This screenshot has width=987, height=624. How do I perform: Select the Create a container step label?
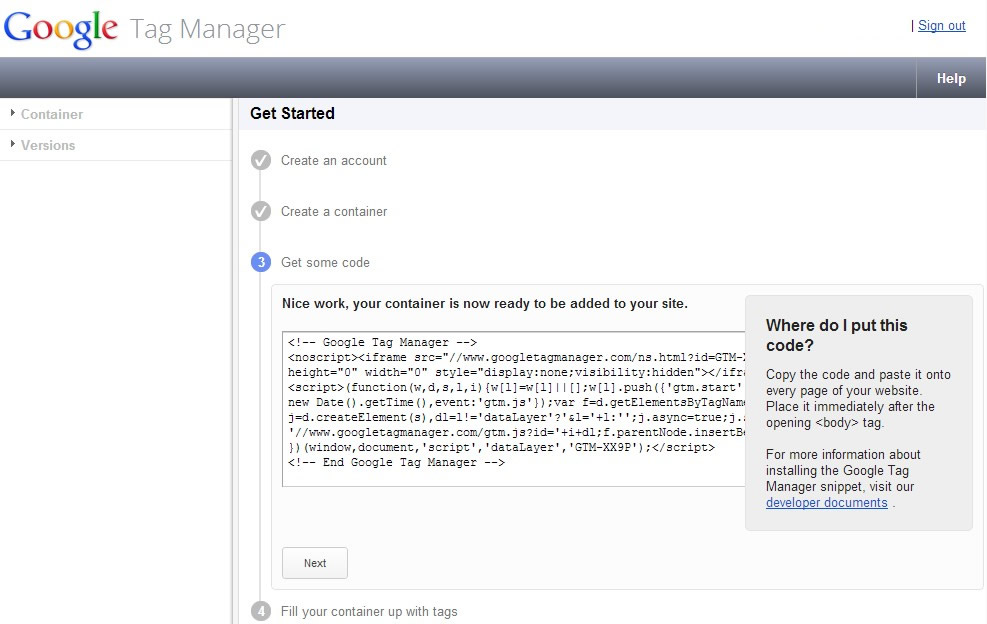pyautogui.click(x=334, y=212)
